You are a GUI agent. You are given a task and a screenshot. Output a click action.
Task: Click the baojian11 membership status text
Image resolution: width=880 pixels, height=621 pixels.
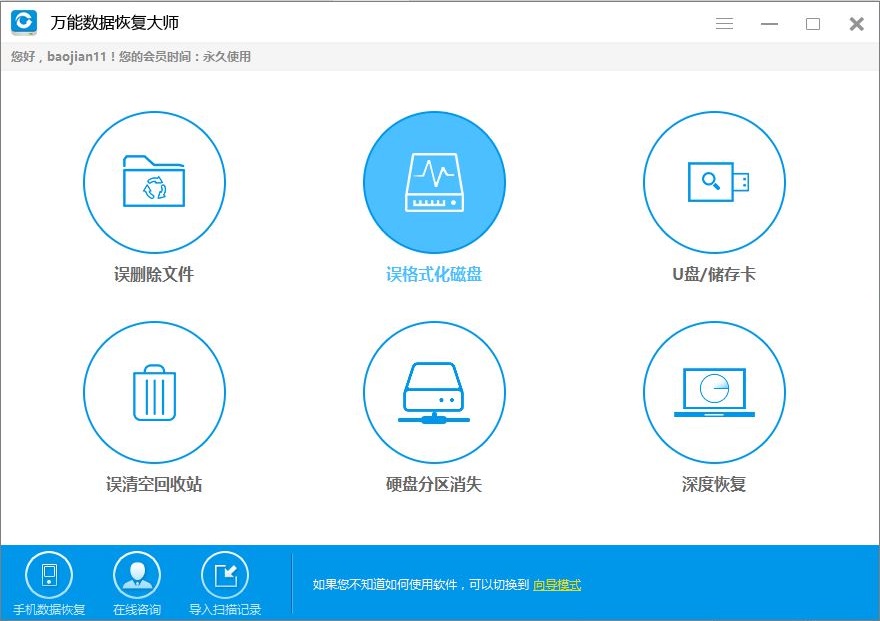(131, 57)
